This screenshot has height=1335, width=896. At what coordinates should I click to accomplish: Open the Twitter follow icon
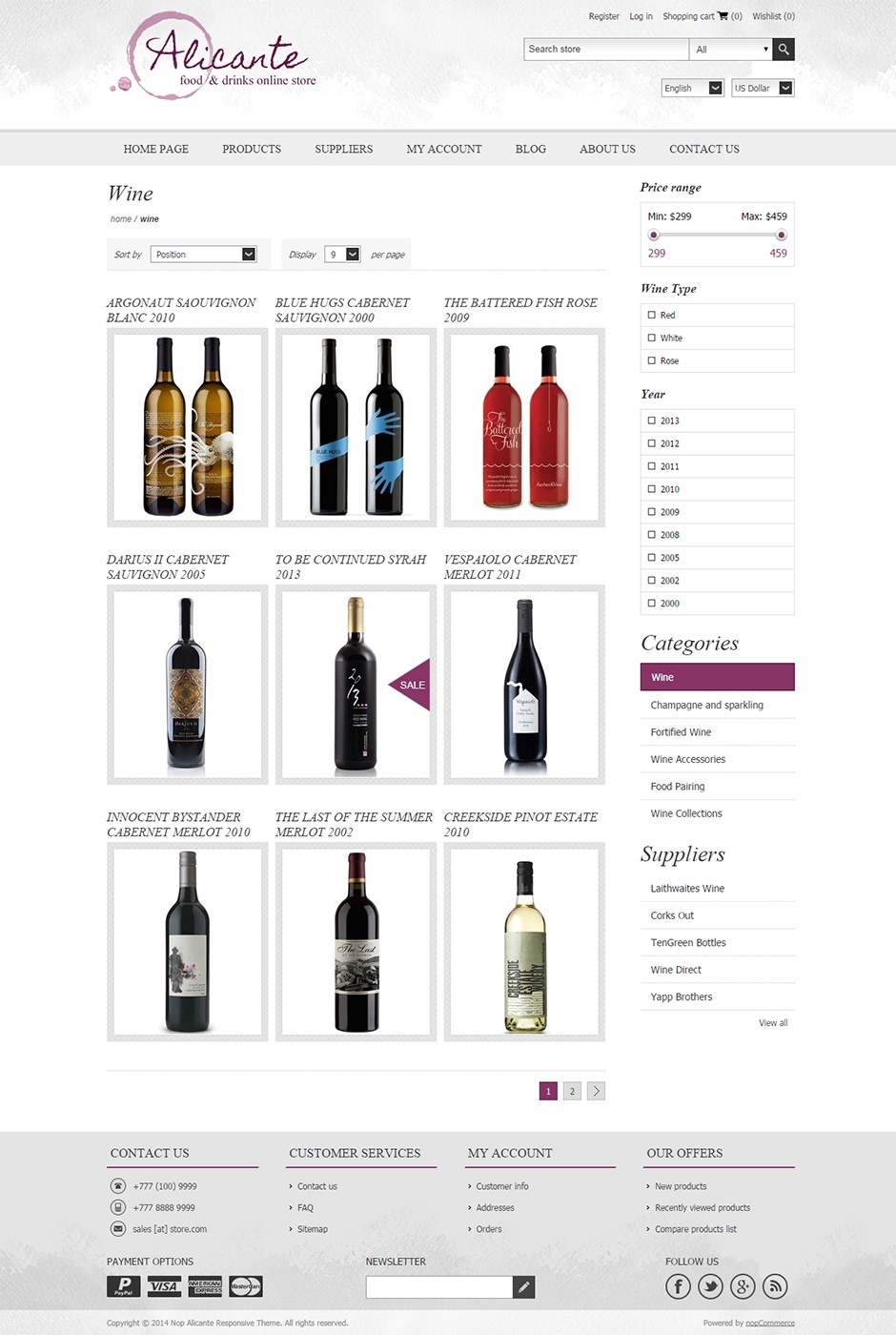pyautogui.click(x=710, y=1286)
